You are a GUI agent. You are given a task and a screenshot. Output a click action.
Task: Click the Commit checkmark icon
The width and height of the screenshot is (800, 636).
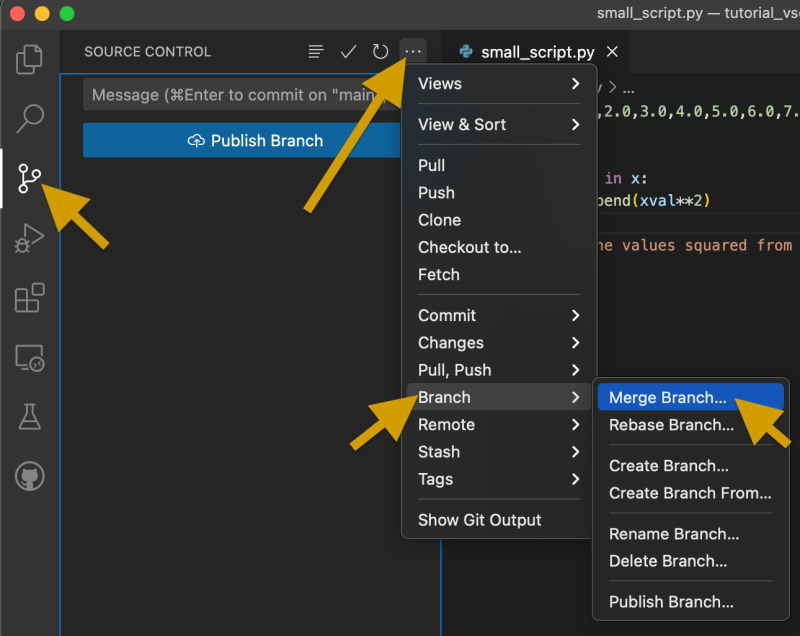tap(348, 52)
